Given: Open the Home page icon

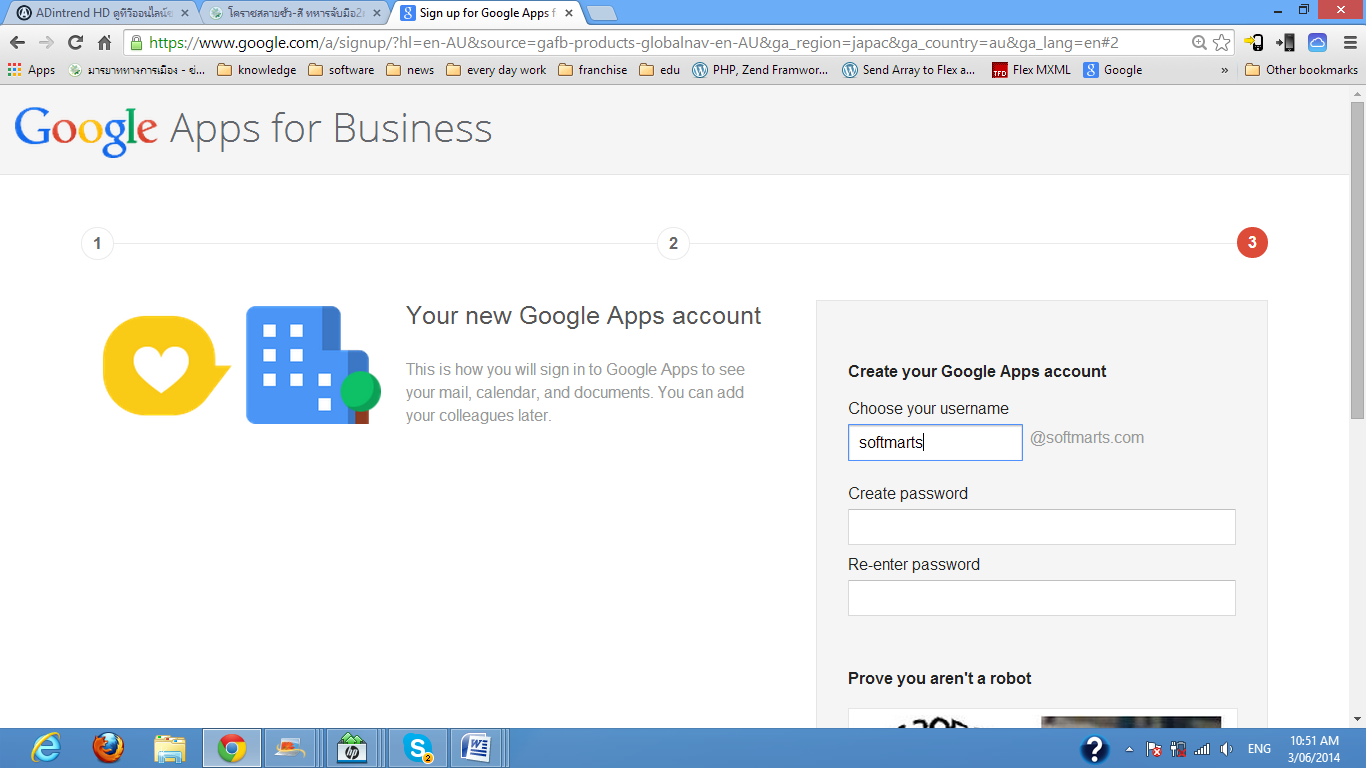Looking at the screenshot, I should [x=104, y=43].
